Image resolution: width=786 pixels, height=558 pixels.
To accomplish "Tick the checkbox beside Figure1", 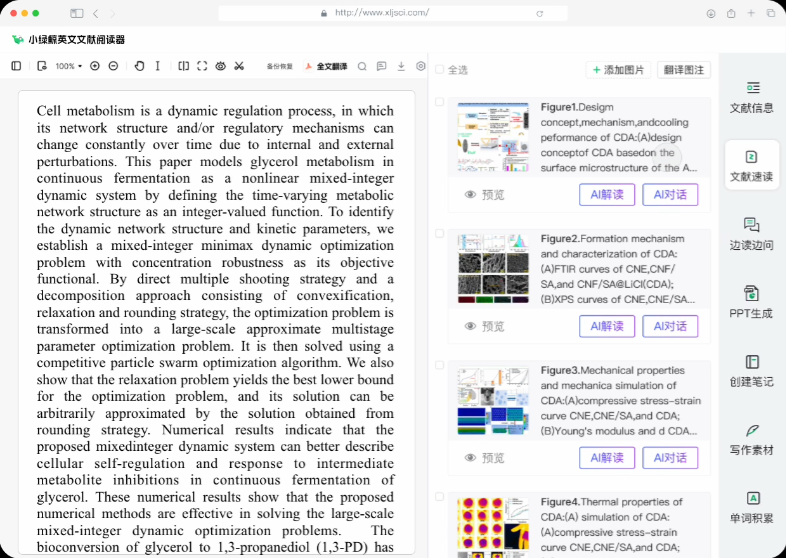I will click(x=440, y=102).
